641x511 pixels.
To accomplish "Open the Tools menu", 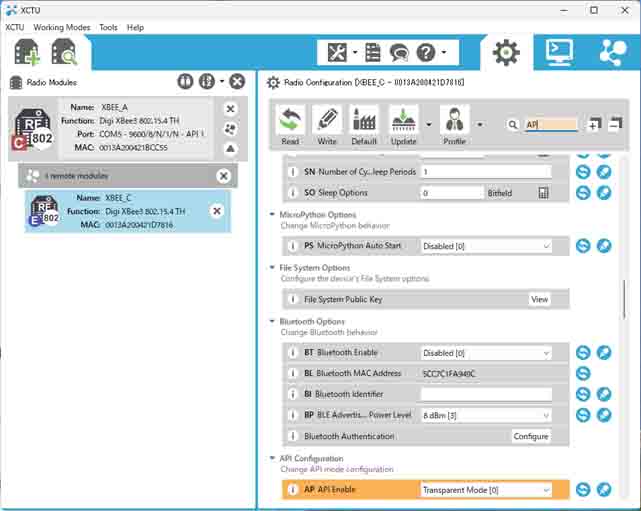I will click(x=108, y=27).
